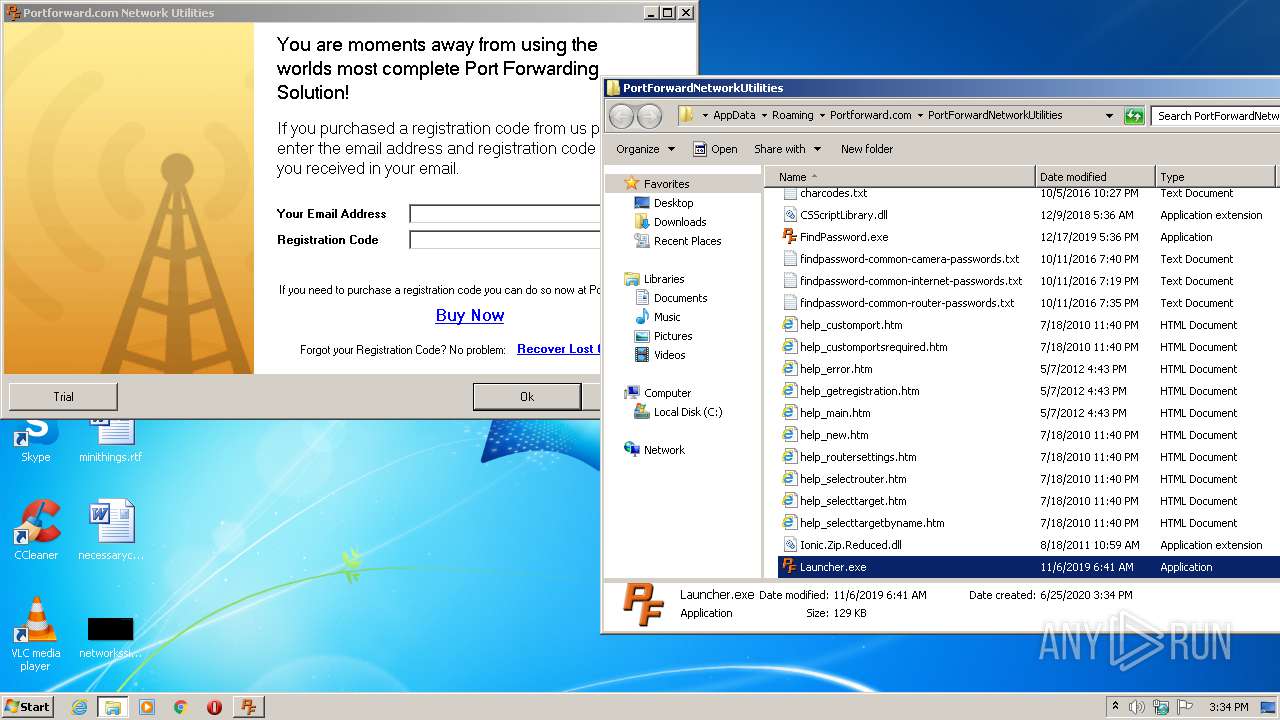Open Recent Places in navigation pane

687,241
